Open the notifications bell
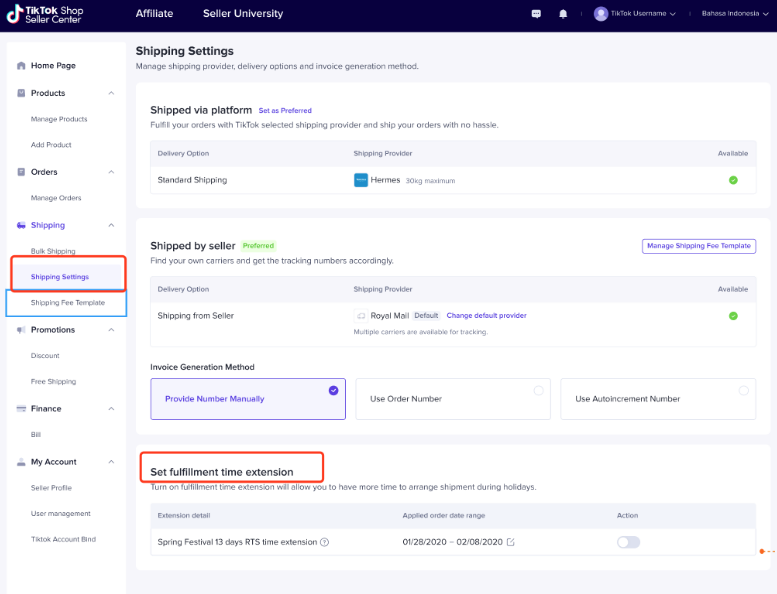The image size is (777, 594). 563,14
